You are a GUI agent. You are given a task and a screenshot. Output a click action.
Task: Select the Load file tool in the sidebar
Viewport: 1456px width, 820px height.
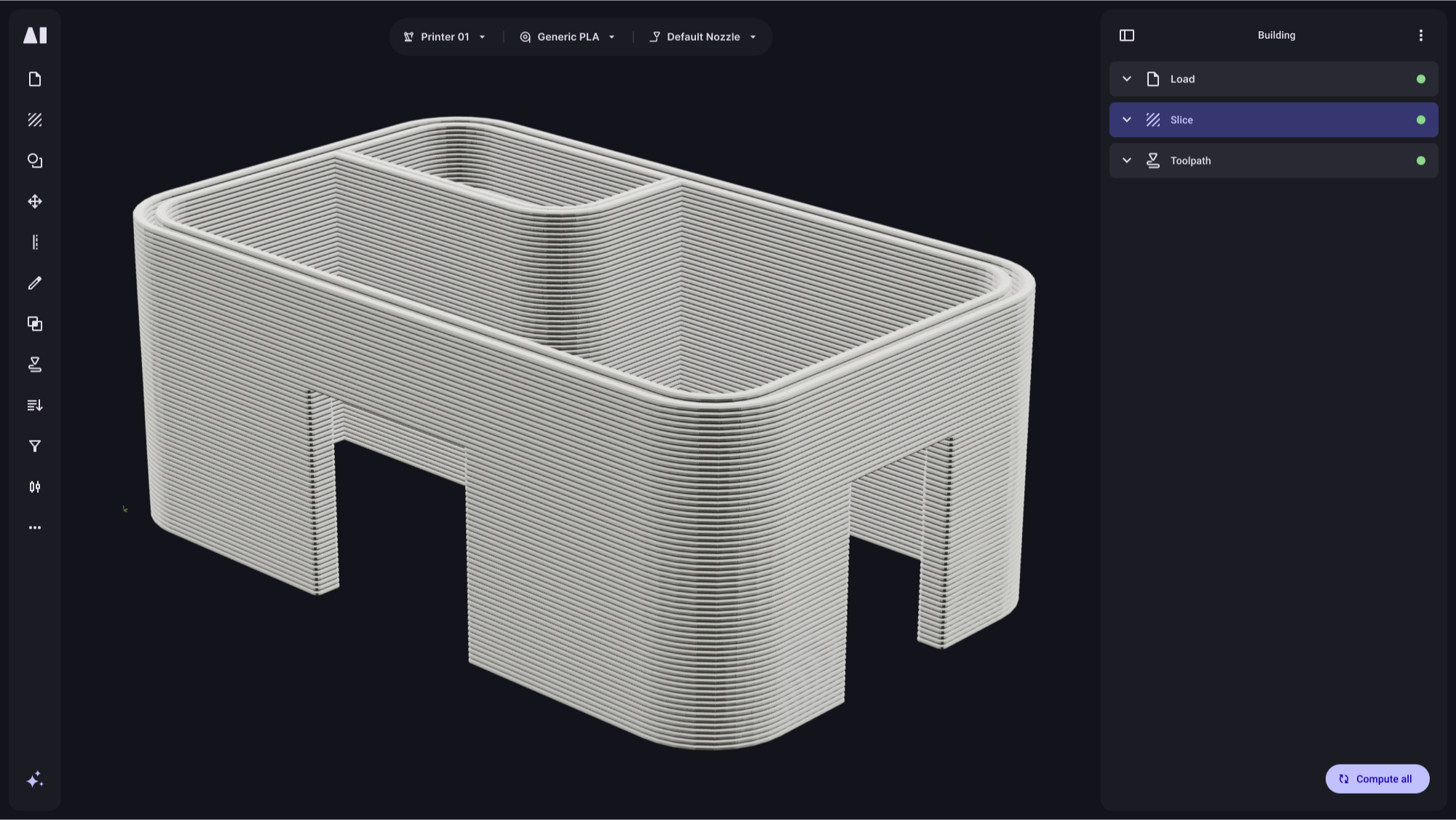tap(35, 79)
